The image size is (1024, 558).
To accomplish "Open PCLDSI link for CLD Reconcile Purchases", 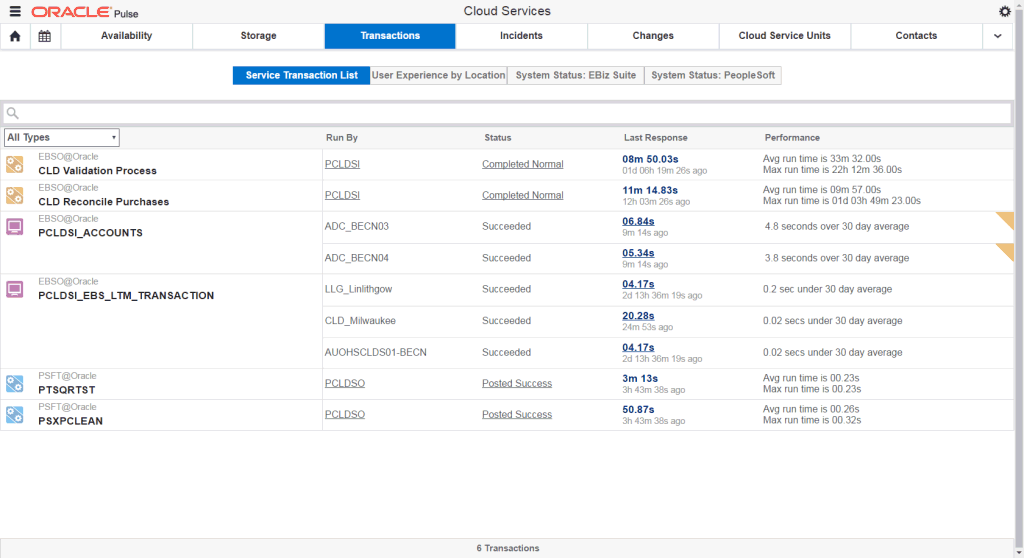I will point(342,195).
